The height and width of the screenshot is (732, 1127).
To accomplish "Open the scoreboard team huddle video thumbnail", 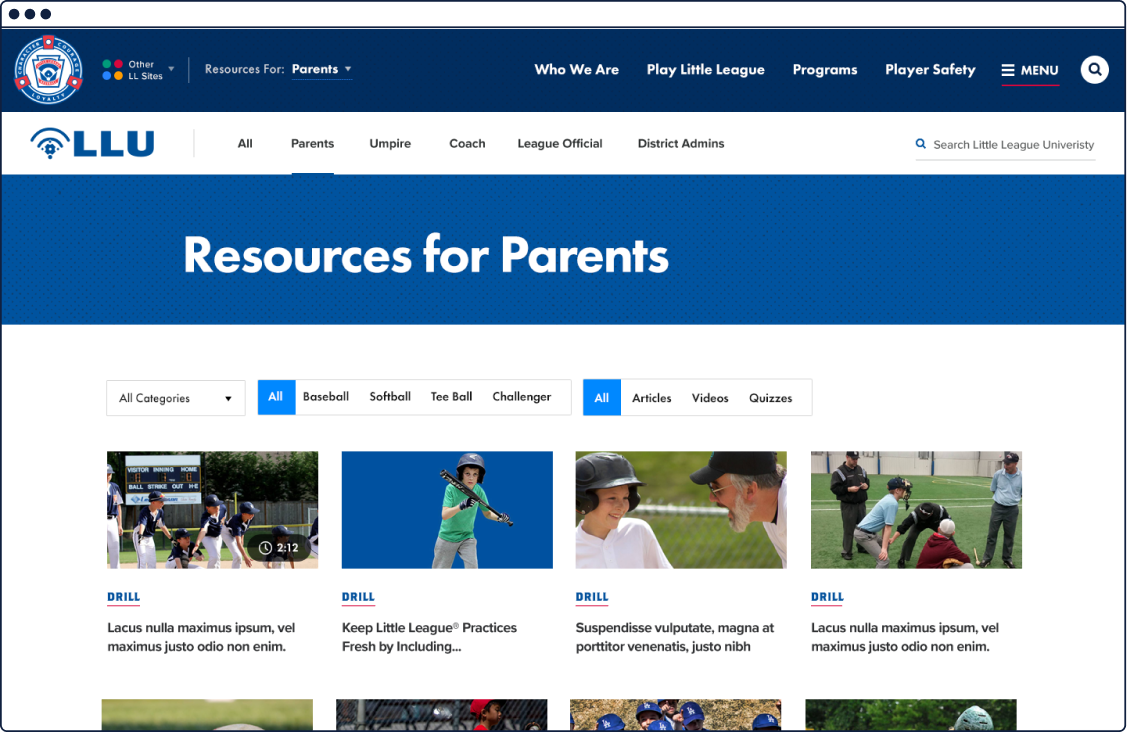I will tap(212, 510).
